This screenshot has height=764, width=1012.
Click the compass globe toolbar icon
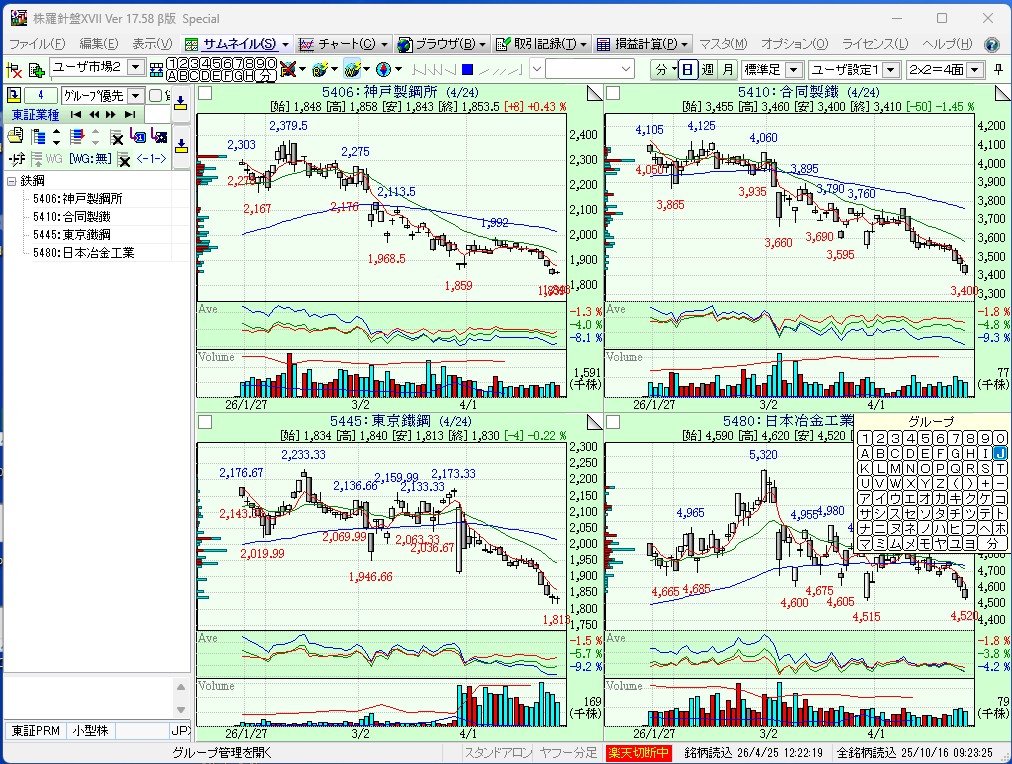382,69
